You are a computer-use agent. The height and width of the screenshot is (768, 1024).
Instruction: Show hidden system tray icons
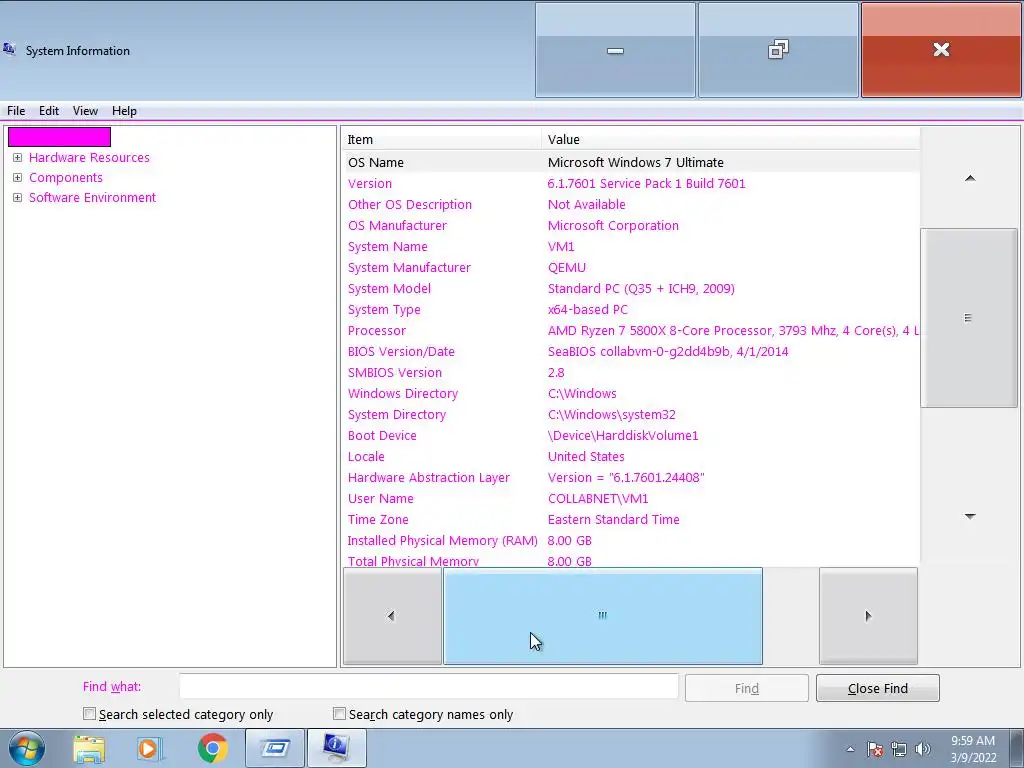(x=850, y=749)
